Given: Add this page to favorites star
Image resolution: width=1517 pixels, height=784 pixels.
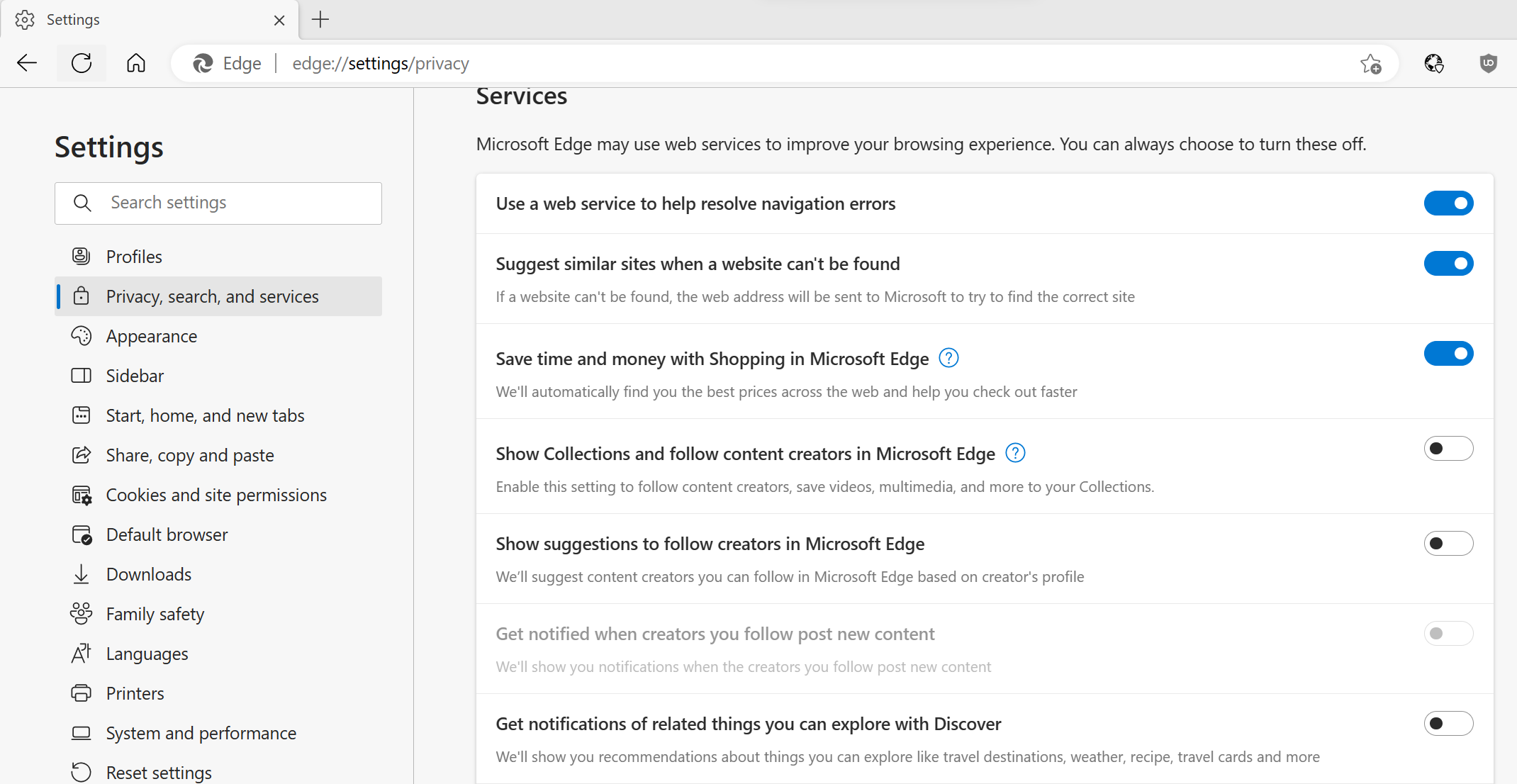Looking at the screenshot, I should pyautogui.click(x=1370, y=64).
